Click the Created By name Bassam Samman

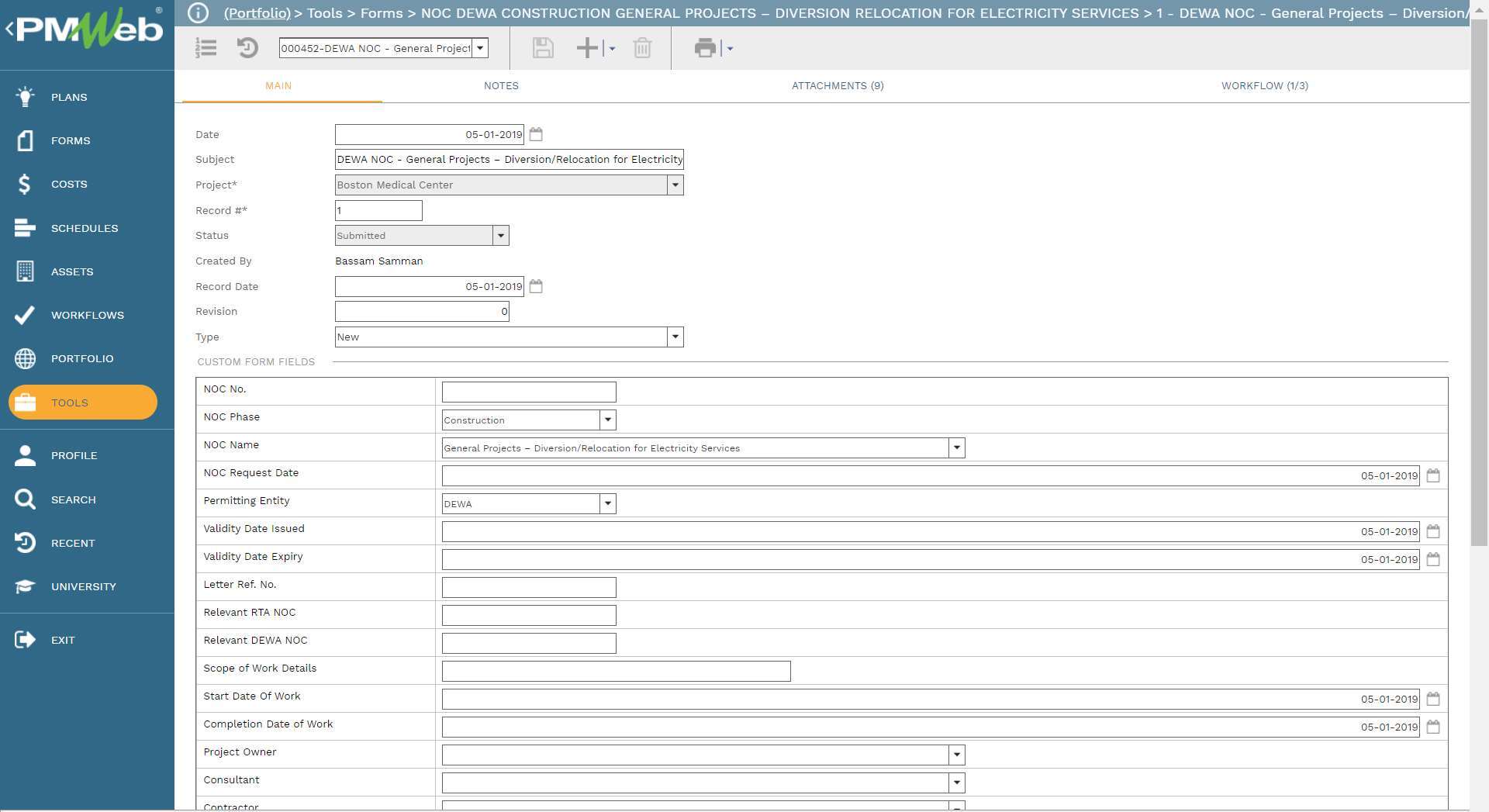(378, 261)
